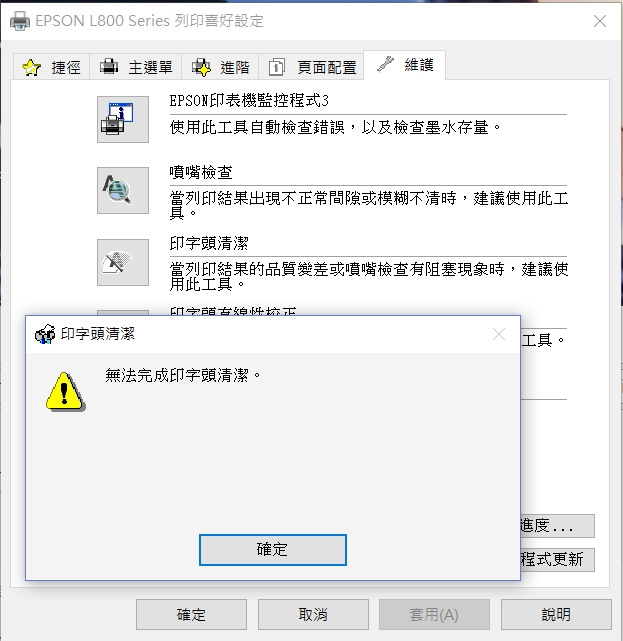Switch to the 主選單 tab

pyautogui.click(x=136, y=67)
